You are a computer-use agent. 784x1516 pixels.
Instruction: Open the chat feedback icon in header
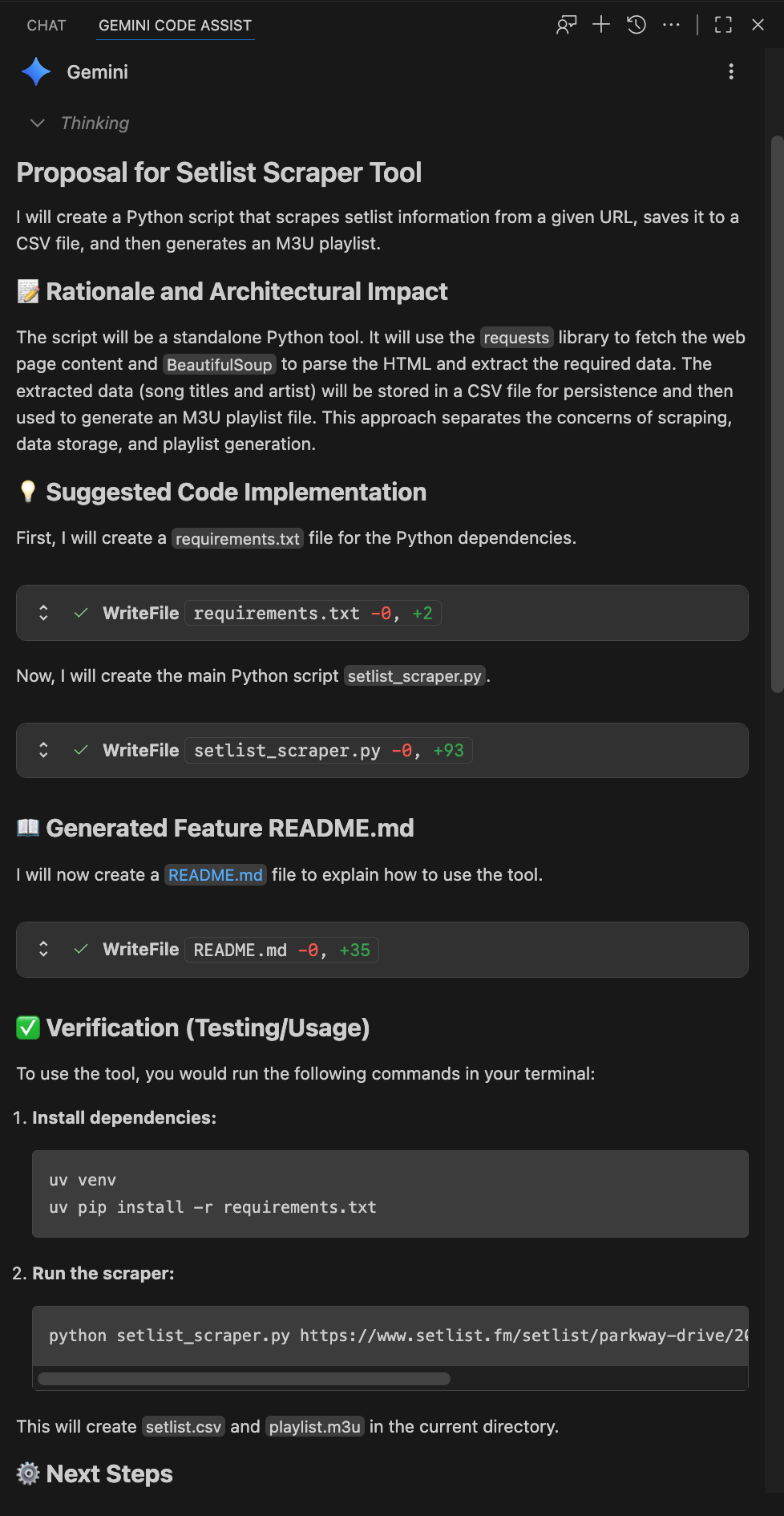tap(566, 25)
